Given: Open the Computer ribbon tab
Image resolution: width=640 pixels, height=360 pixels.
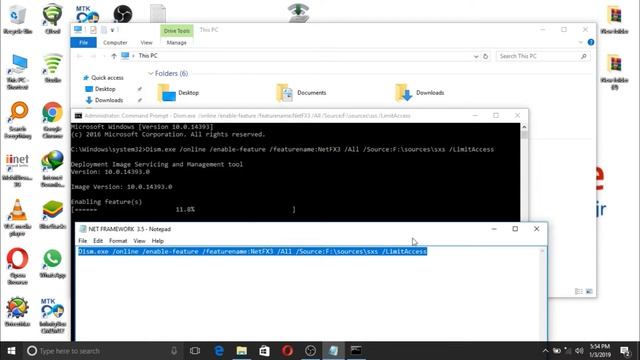Looking at the screenshot, I should point(115,42).
